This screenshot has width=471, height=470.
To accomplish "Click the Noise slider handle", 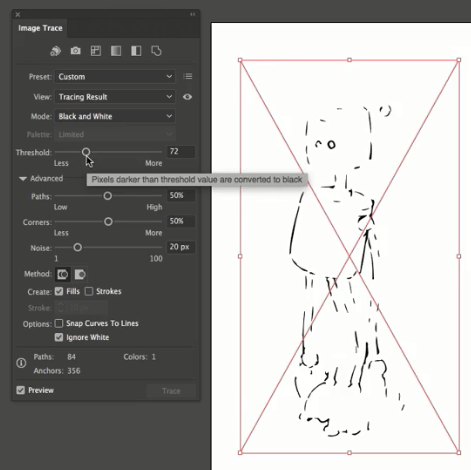I will point(77,247).
